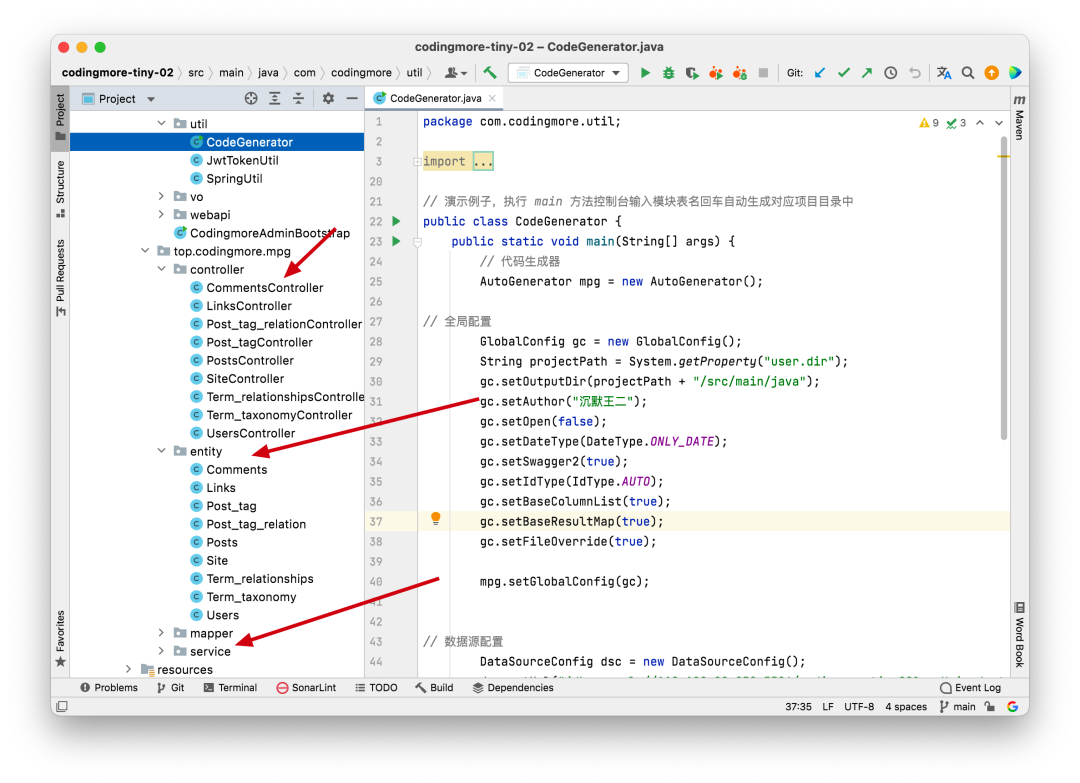The image size is (1080, 783).
Task: Expand the service folder
Action: tap(161, 650)
